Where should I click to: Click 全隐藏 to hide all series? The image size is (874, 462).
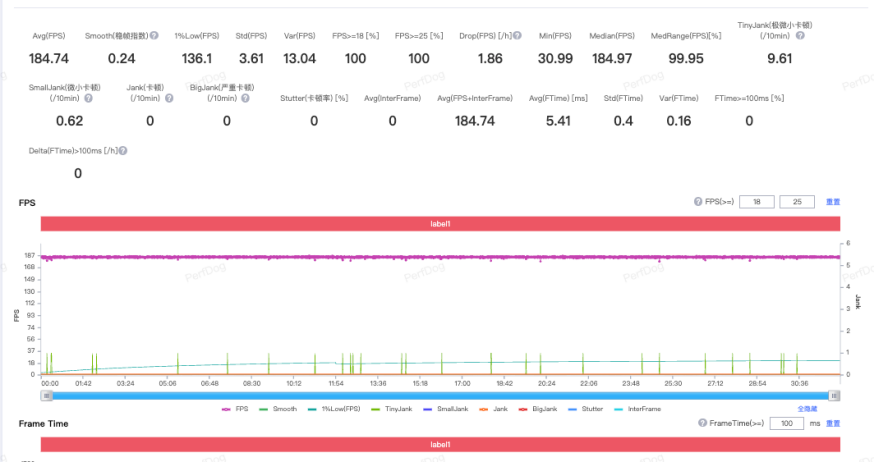pyautogui.click(x=807, y=409)
